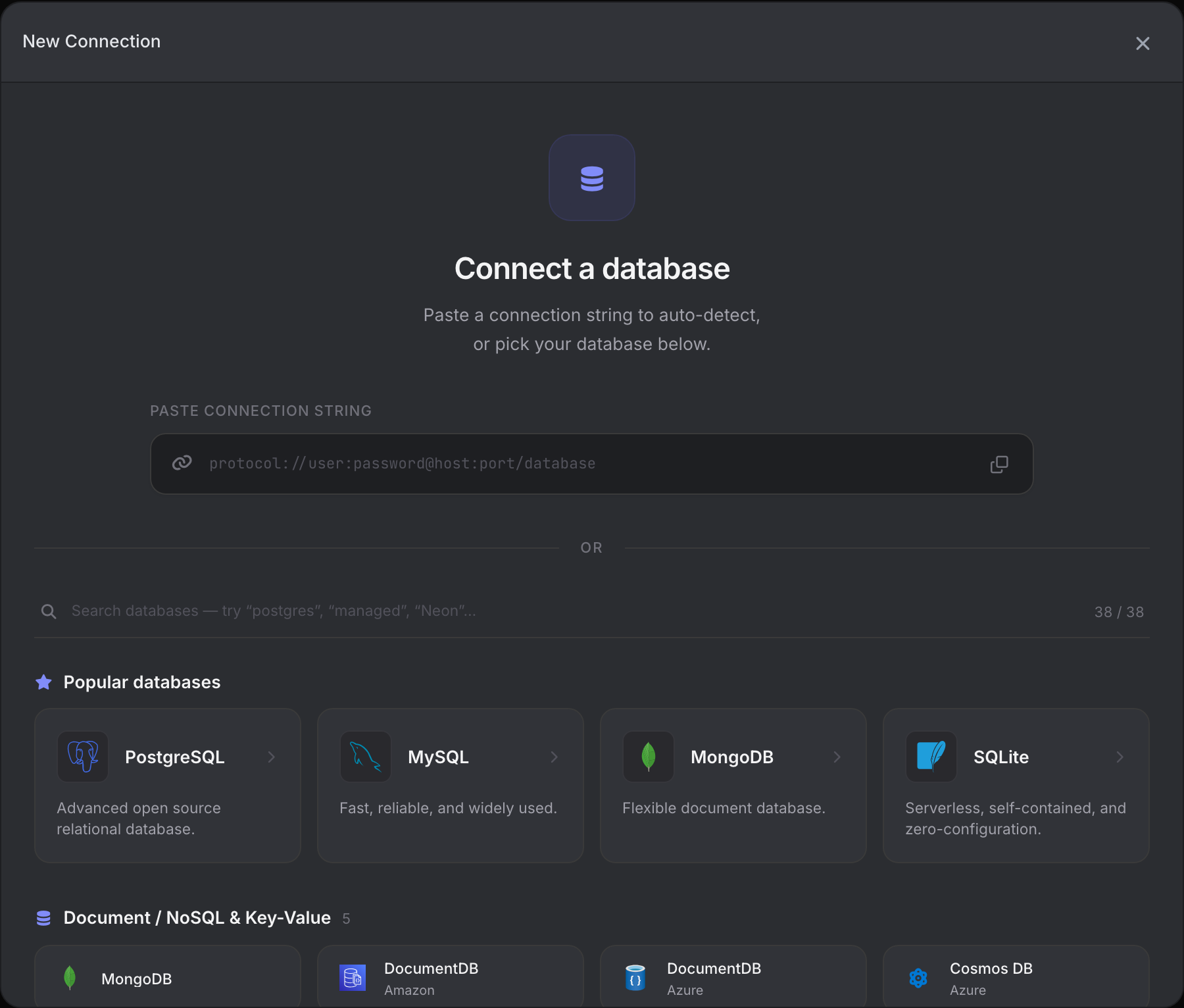Viewport: 1184px width, 1008px height.
Task: Open popular MongoDB via its chevron arrow
Action: pos(837,757)
